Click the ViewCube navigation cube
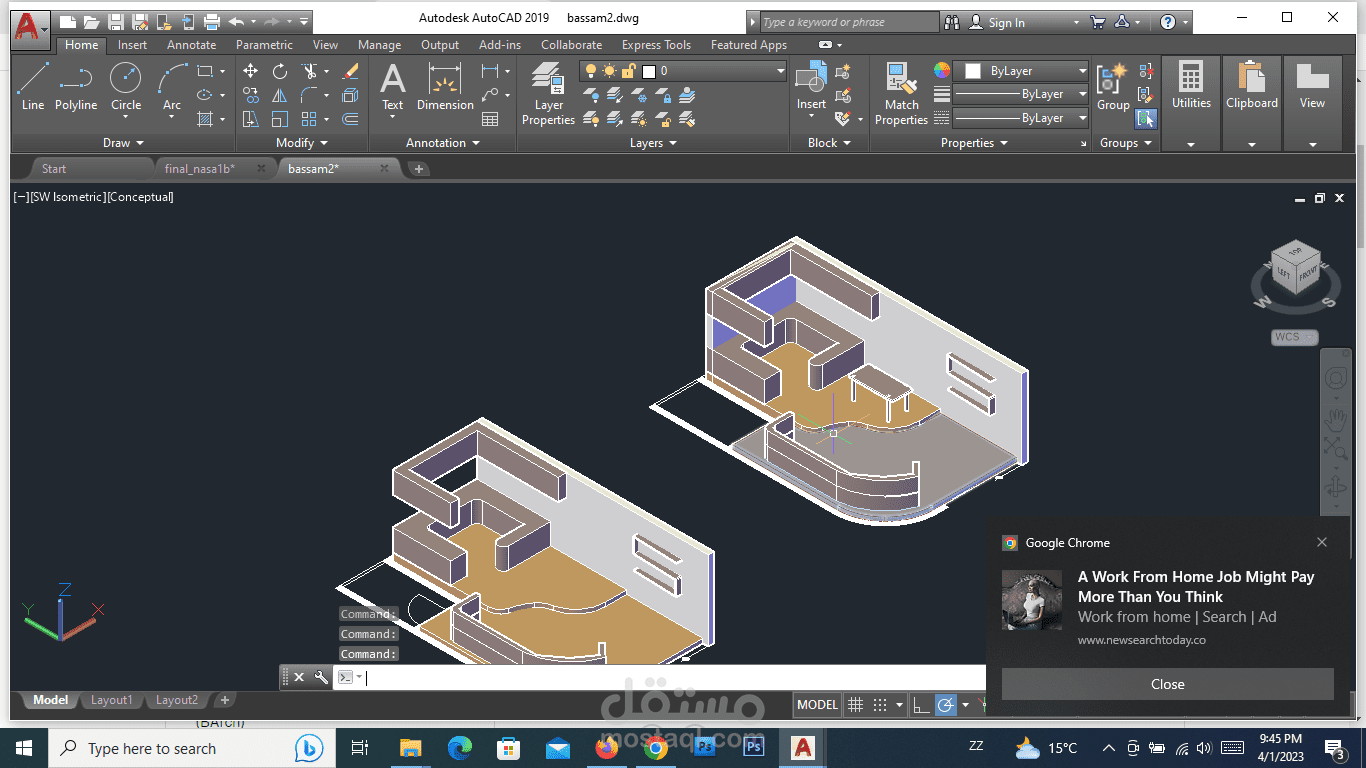The height and width of the screenshot is (768, 1366). [1296, 268]
